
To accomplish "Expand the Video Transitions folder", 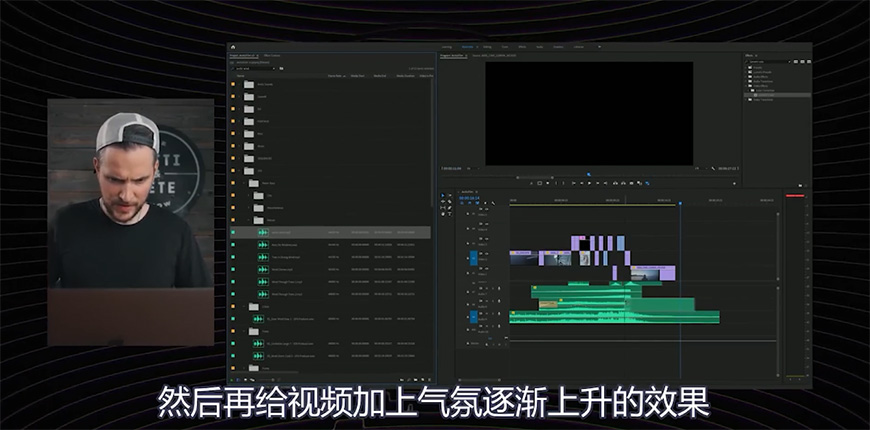I will 746,99.
